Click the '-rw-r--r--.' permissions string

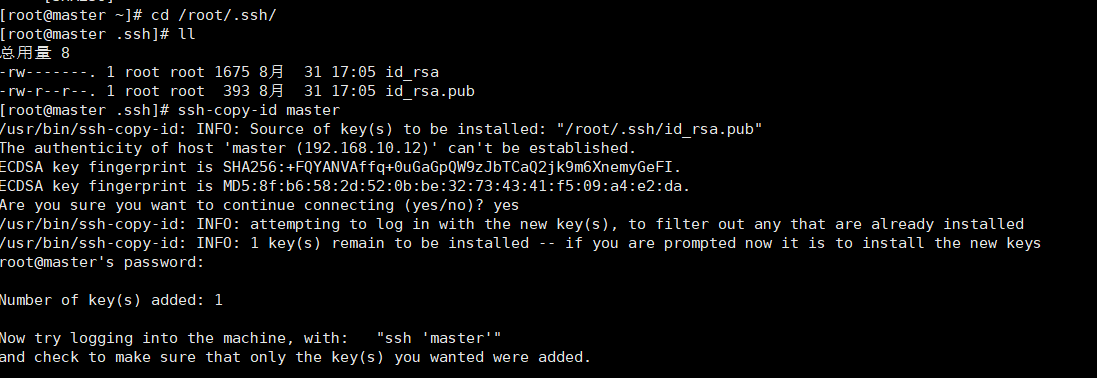tap(48, 91)
